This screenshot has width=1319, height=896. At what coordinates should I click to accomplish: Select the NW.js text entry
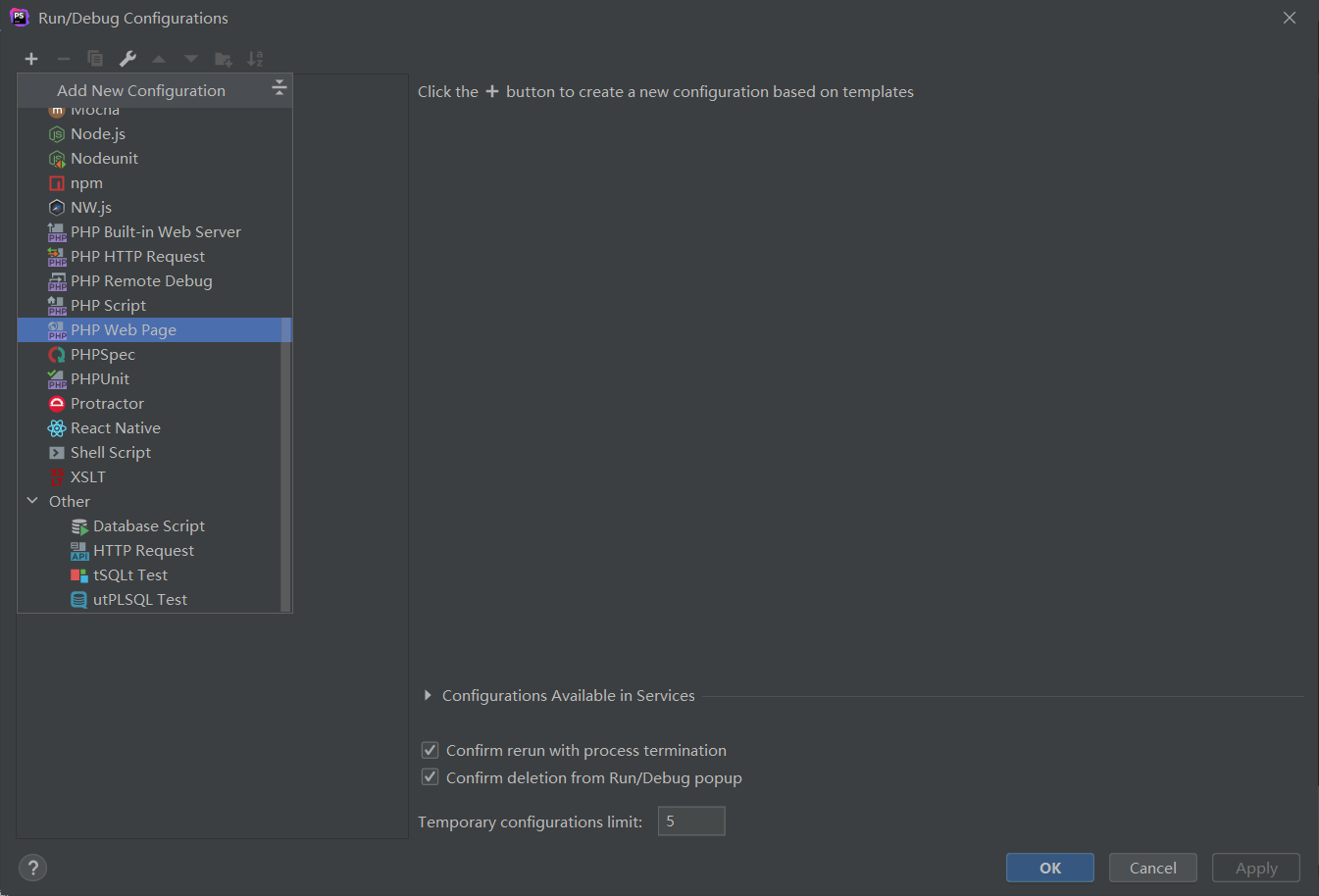tap(91, 208)
